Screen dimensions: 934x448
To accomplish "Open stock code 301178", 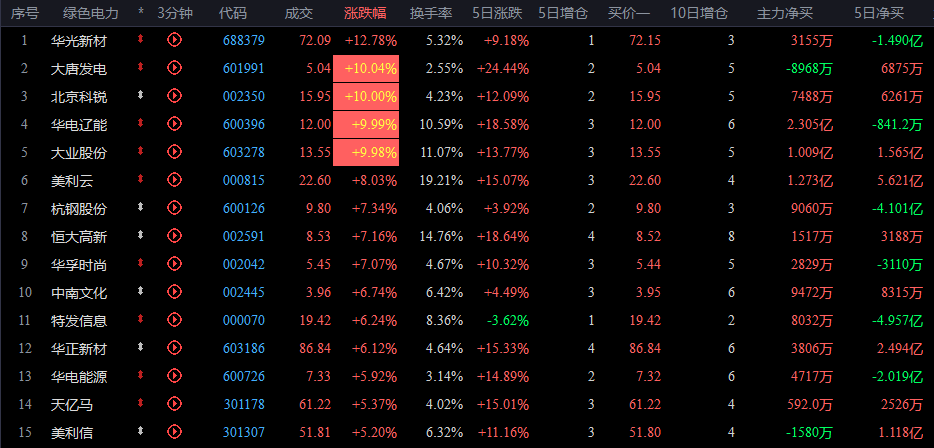I will tap(244, 405).
